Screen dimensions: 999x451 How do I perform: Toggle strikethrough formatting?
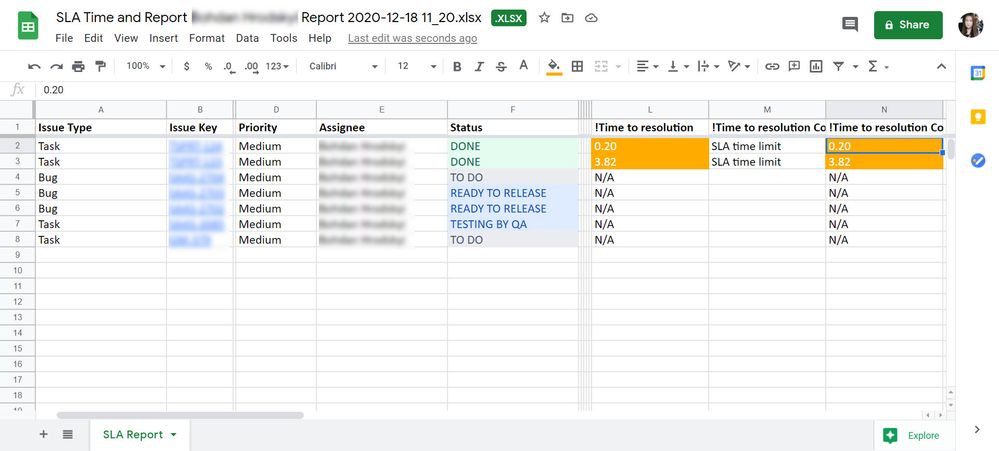pos(501,66)
